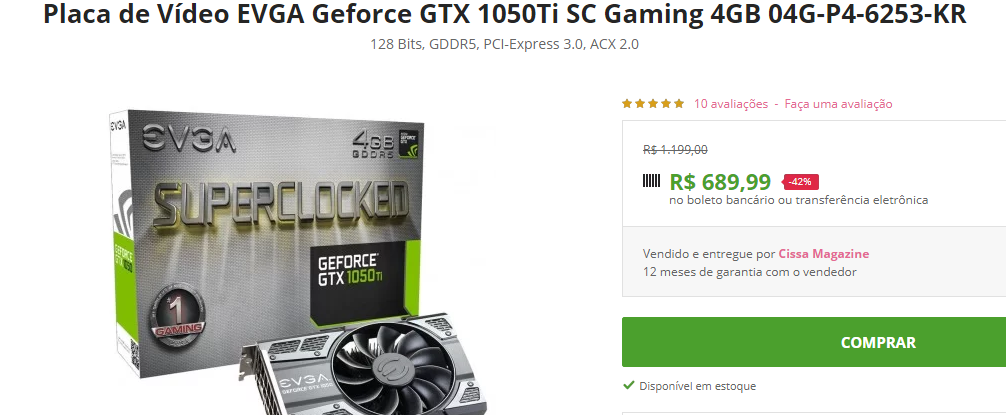1006x415 pixels.
Task: Click the green R$ 689,99 price
Action: tap(720, 182)
